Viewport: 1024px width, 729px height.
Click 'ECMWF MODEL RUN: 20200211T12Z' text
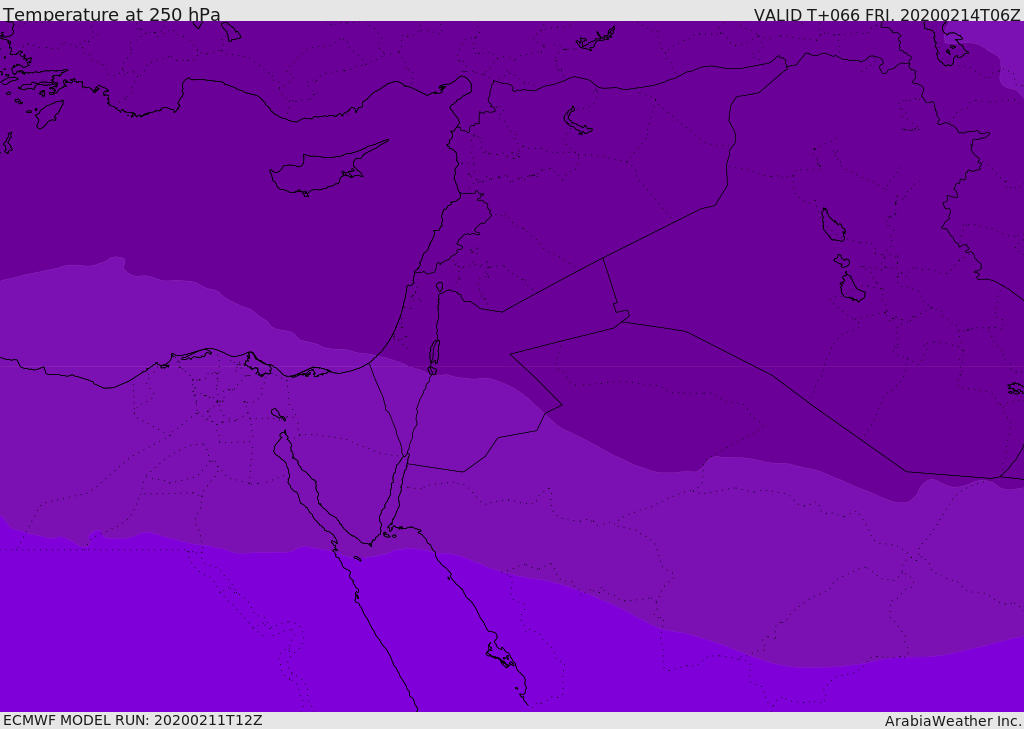[x=133, y=720]
